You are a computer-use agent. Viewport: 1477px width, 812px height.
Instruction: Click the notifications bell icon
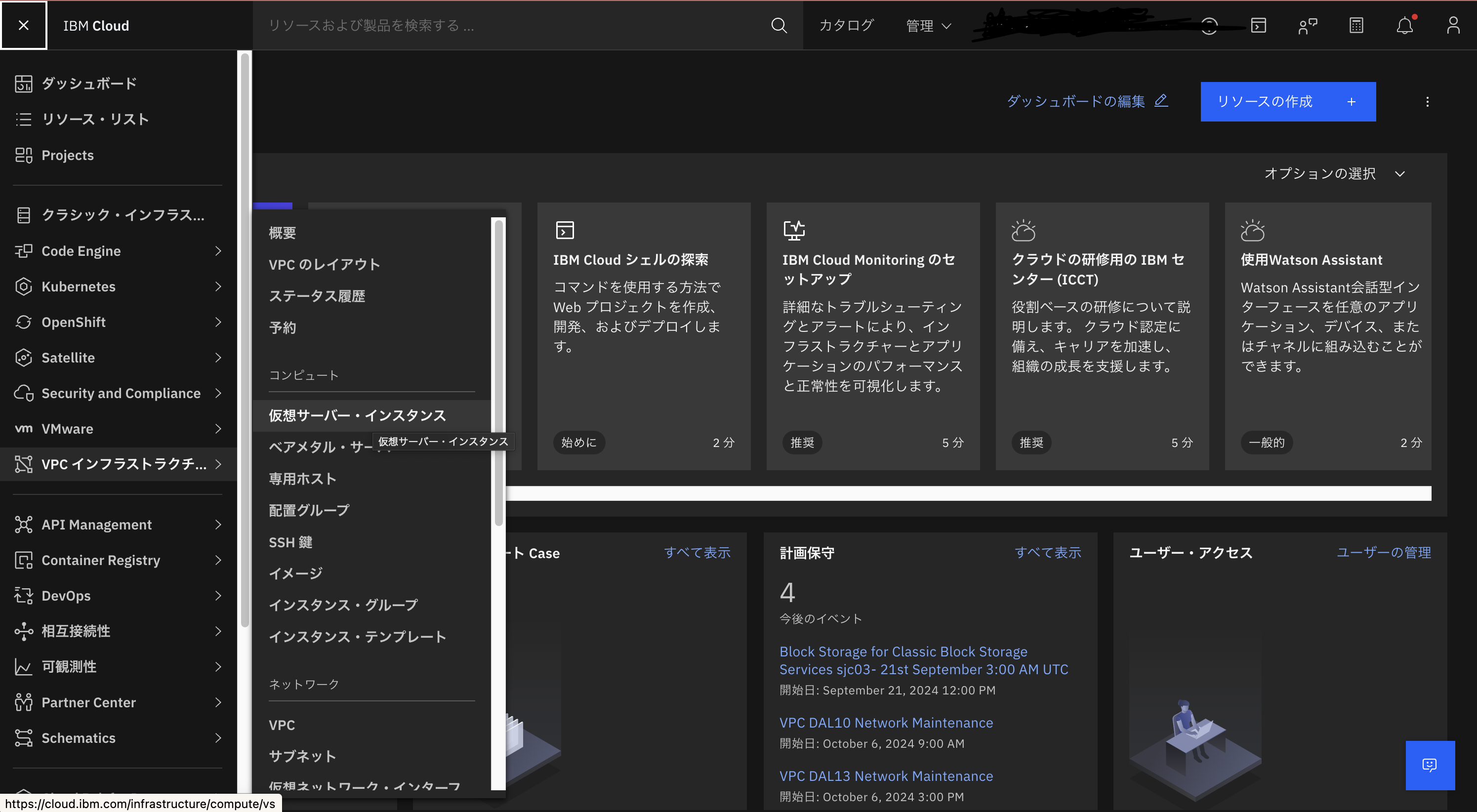(1404, 25)
